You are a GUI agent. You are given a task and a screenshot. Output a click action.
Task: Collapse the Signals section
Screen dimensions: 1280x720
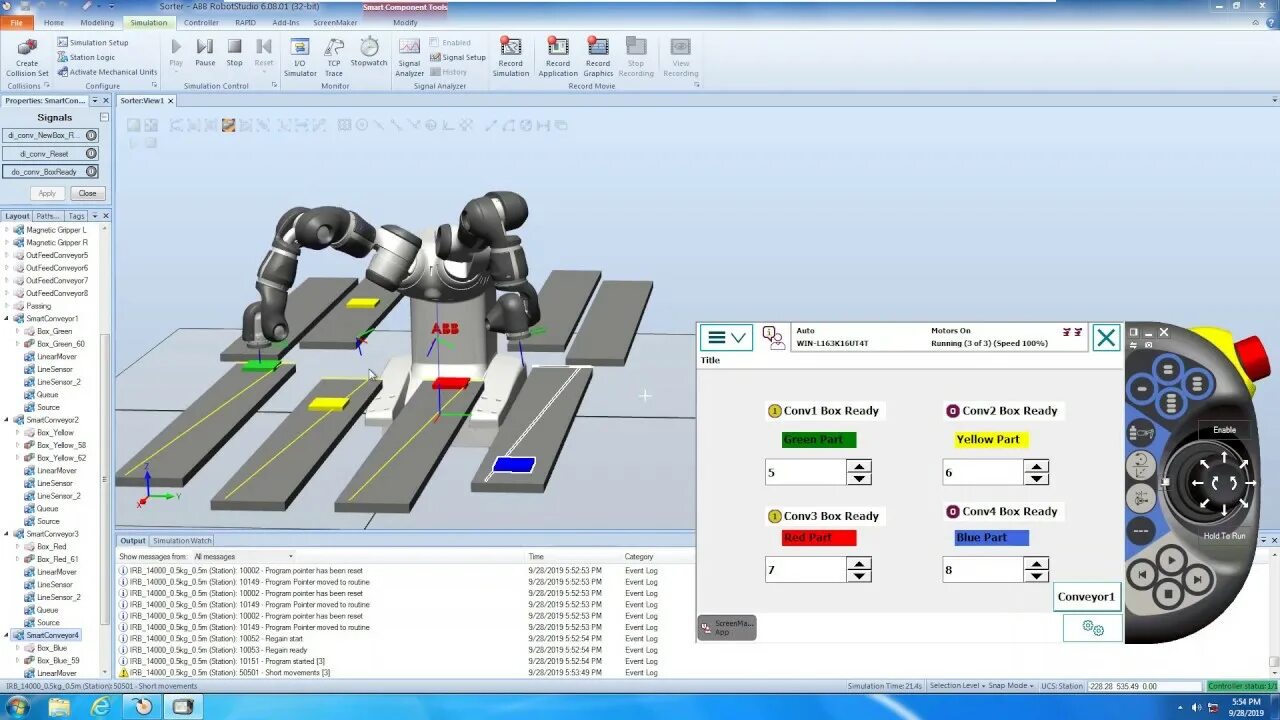[x=104, y=117]
